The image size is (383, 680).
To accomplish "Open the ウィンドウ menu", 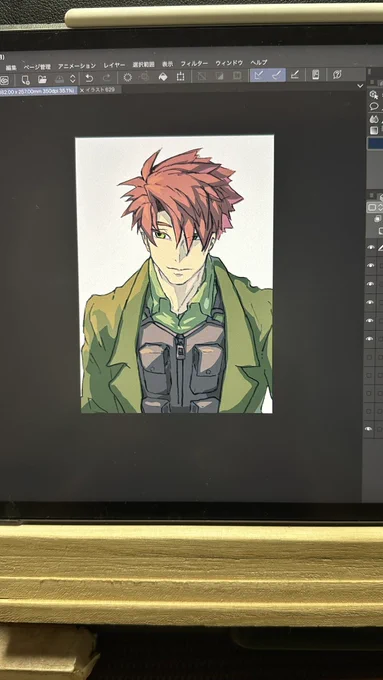I will (x=229, y=63).
